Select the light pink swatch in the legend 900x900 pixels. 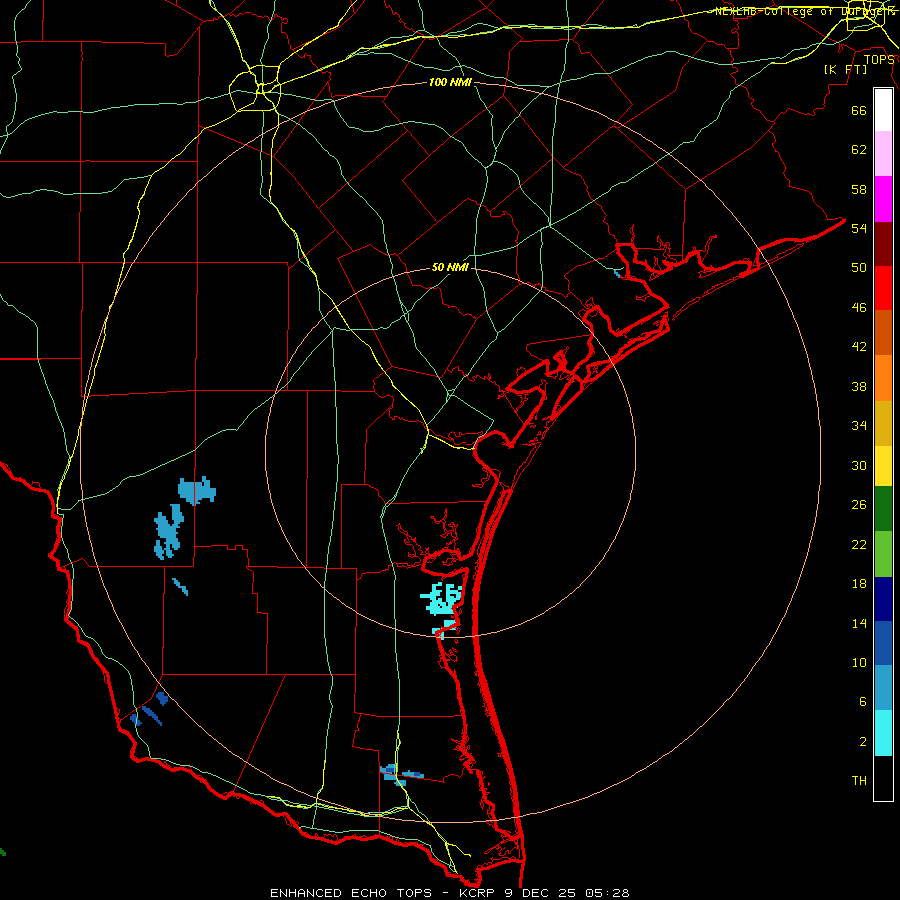pos(883,154)
